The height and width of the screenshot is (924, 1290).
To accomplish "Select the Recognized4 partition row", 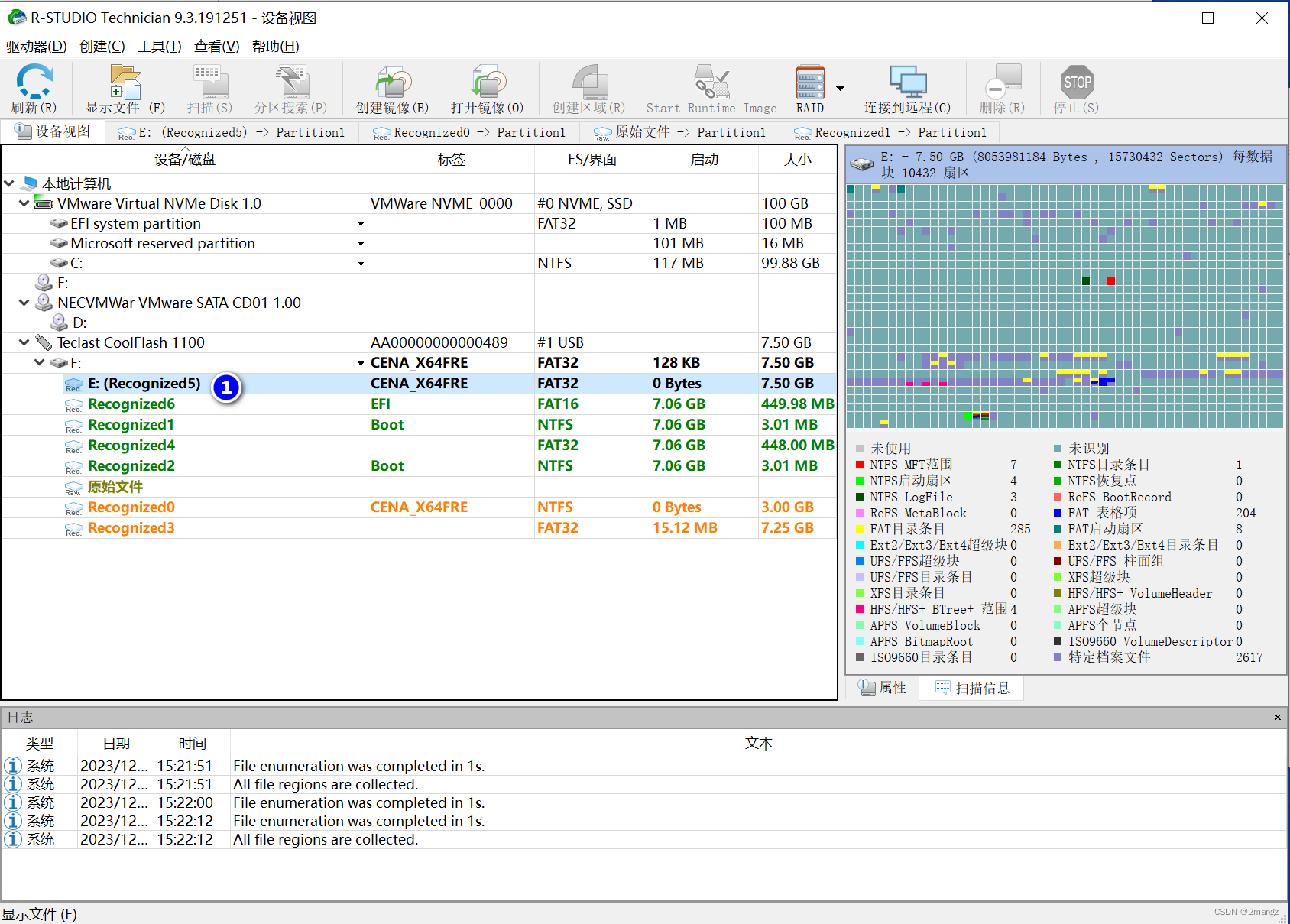I will (419, 445).
